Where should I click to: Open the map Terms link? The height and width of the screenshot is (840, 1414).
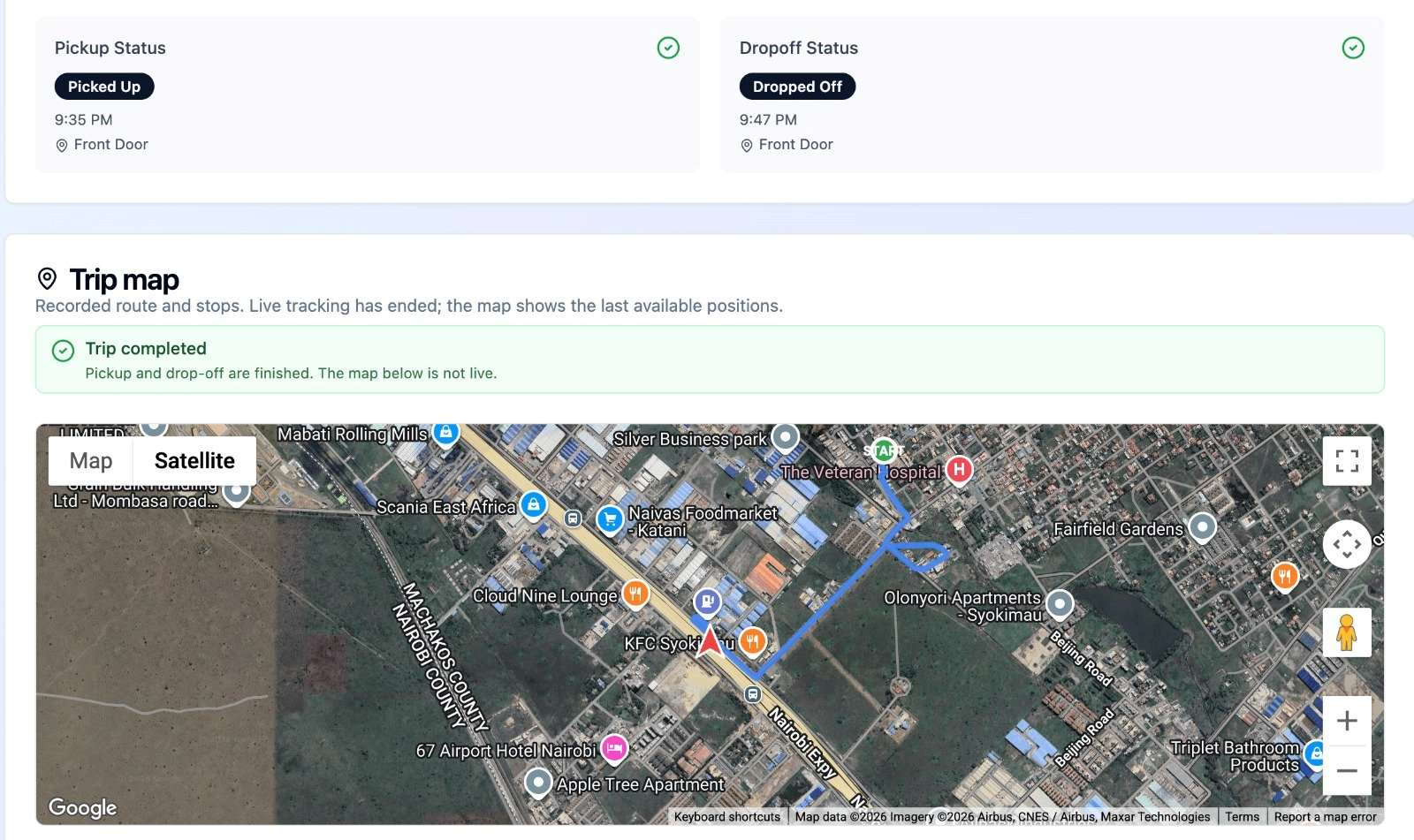click(x=1242, y=817)
